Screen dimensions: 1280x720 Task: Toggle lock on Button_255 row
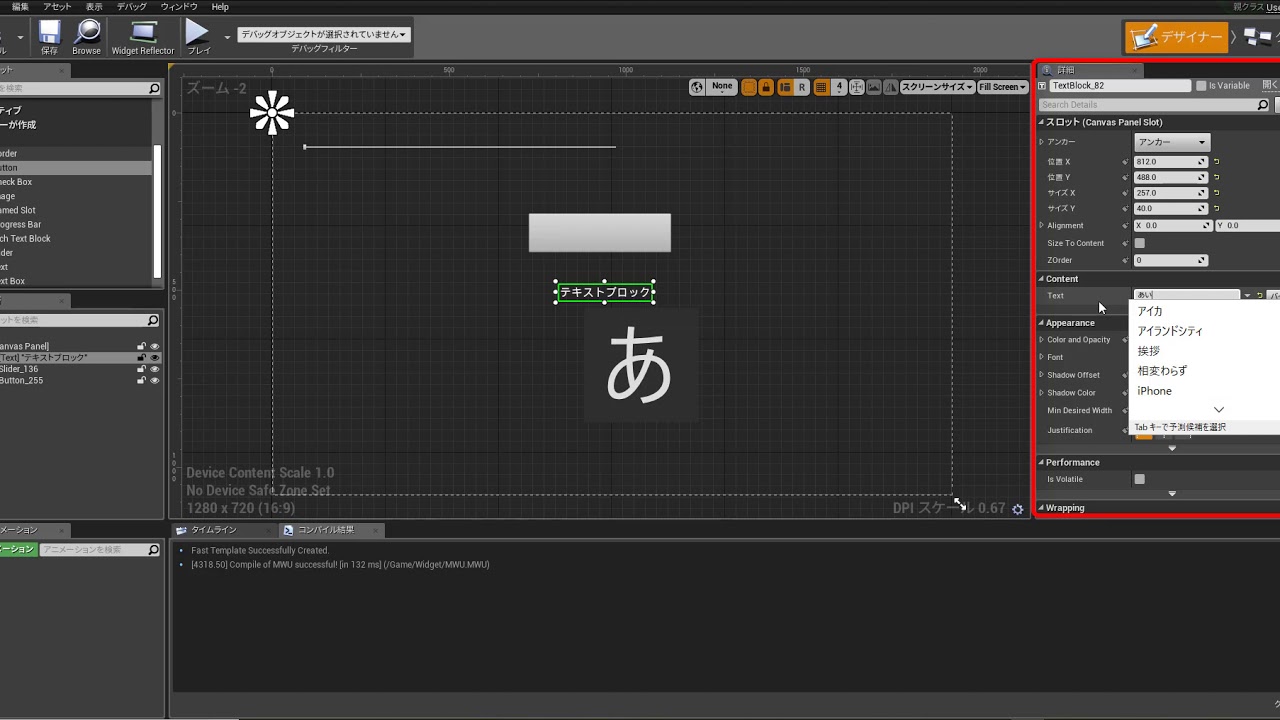tap(141, 381)
